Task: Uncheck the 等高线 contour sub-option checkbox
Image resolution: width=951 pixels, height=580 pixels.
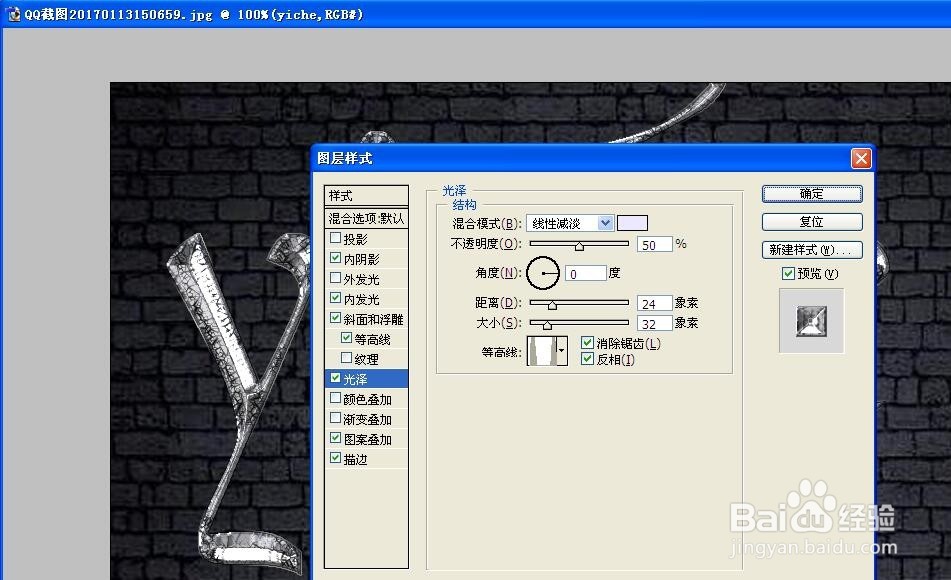Action: 346,338
